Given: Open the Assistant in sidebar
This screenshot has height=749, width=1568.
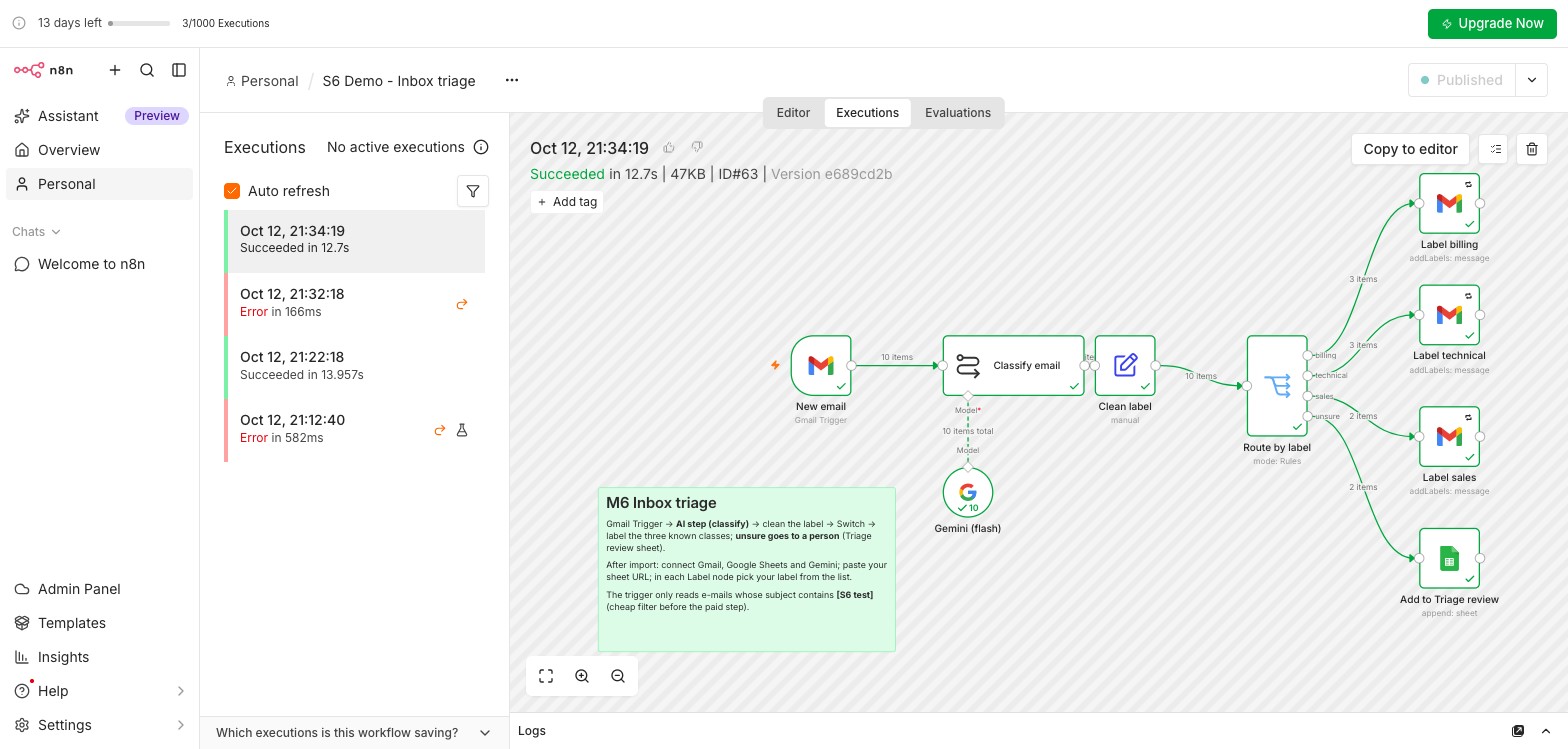Looking at the screenshot, I should (68, 116).
